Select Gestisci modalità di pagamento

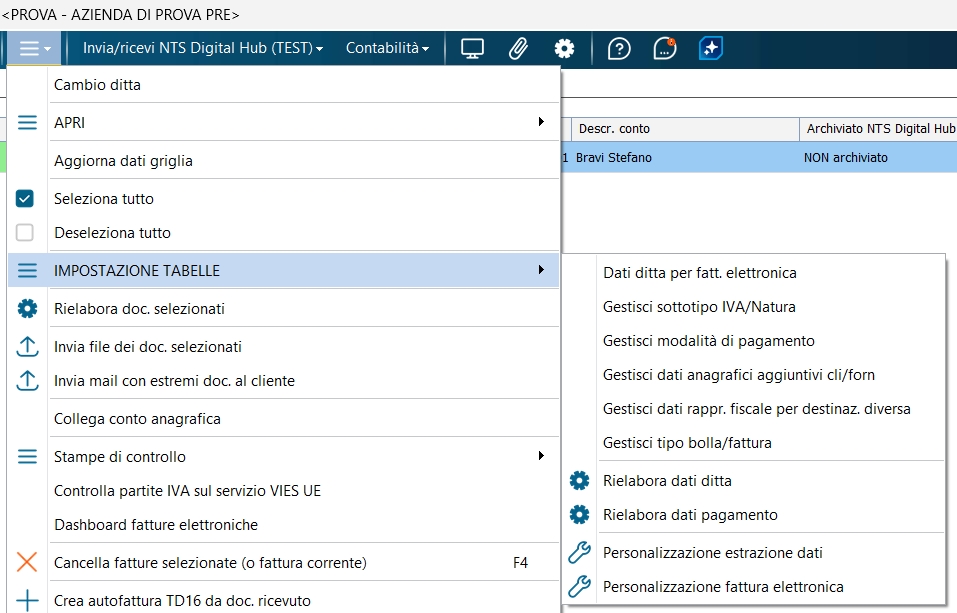tap(708, 341)
